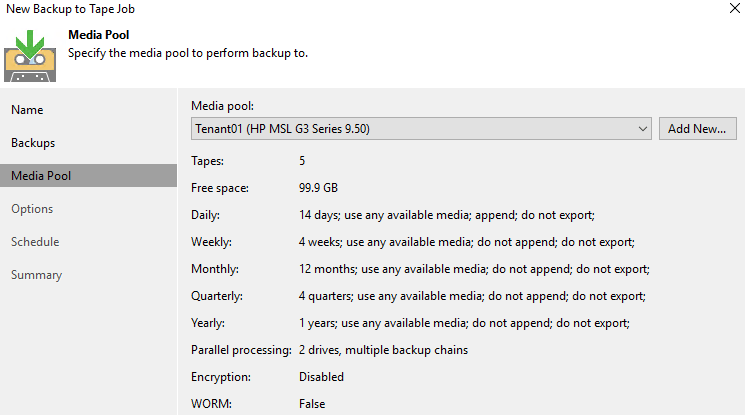Jump to the Options wizard step
745x415 pixels.
click(32, 209)
